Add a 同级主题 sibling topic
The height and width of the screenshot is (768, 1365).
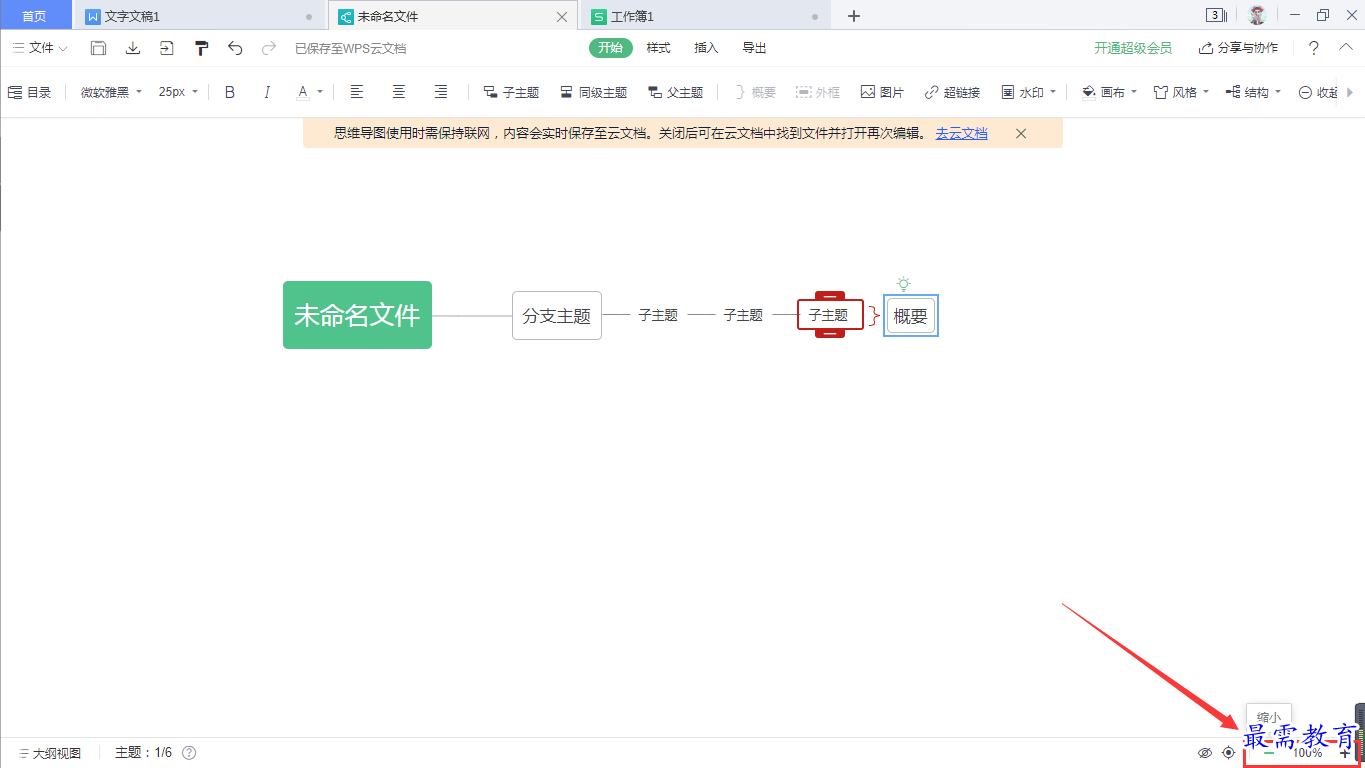(593, 92)
